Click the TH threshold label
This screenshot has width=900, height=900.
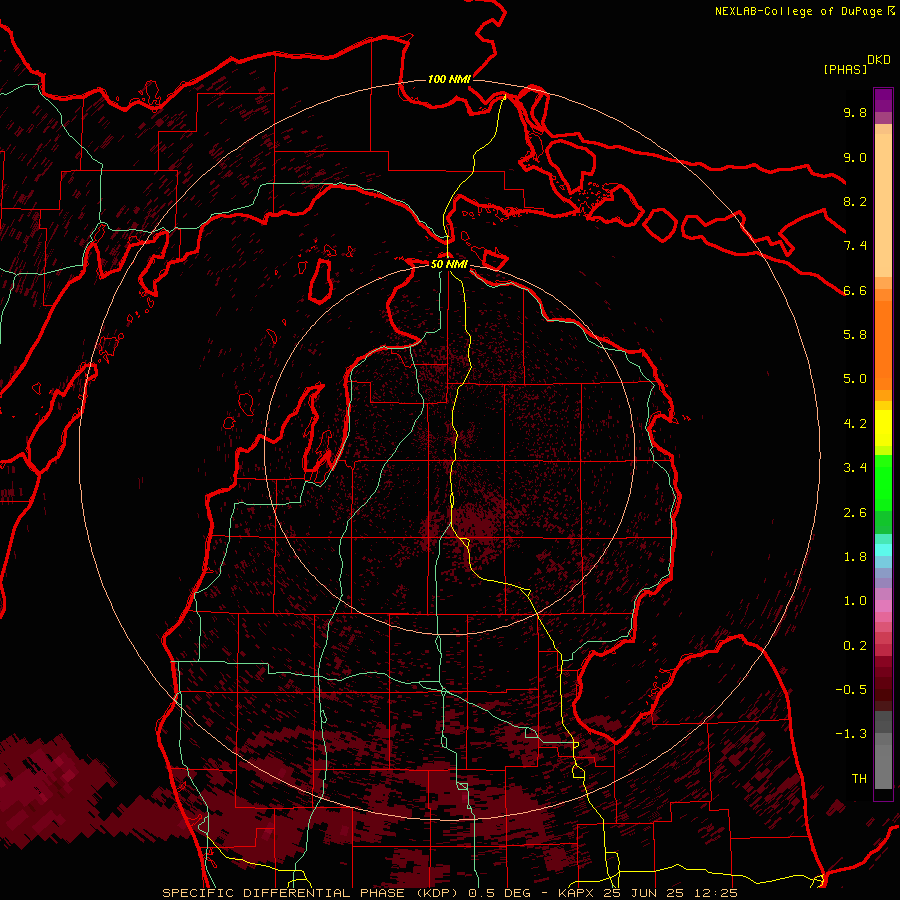tap(859, 779)
